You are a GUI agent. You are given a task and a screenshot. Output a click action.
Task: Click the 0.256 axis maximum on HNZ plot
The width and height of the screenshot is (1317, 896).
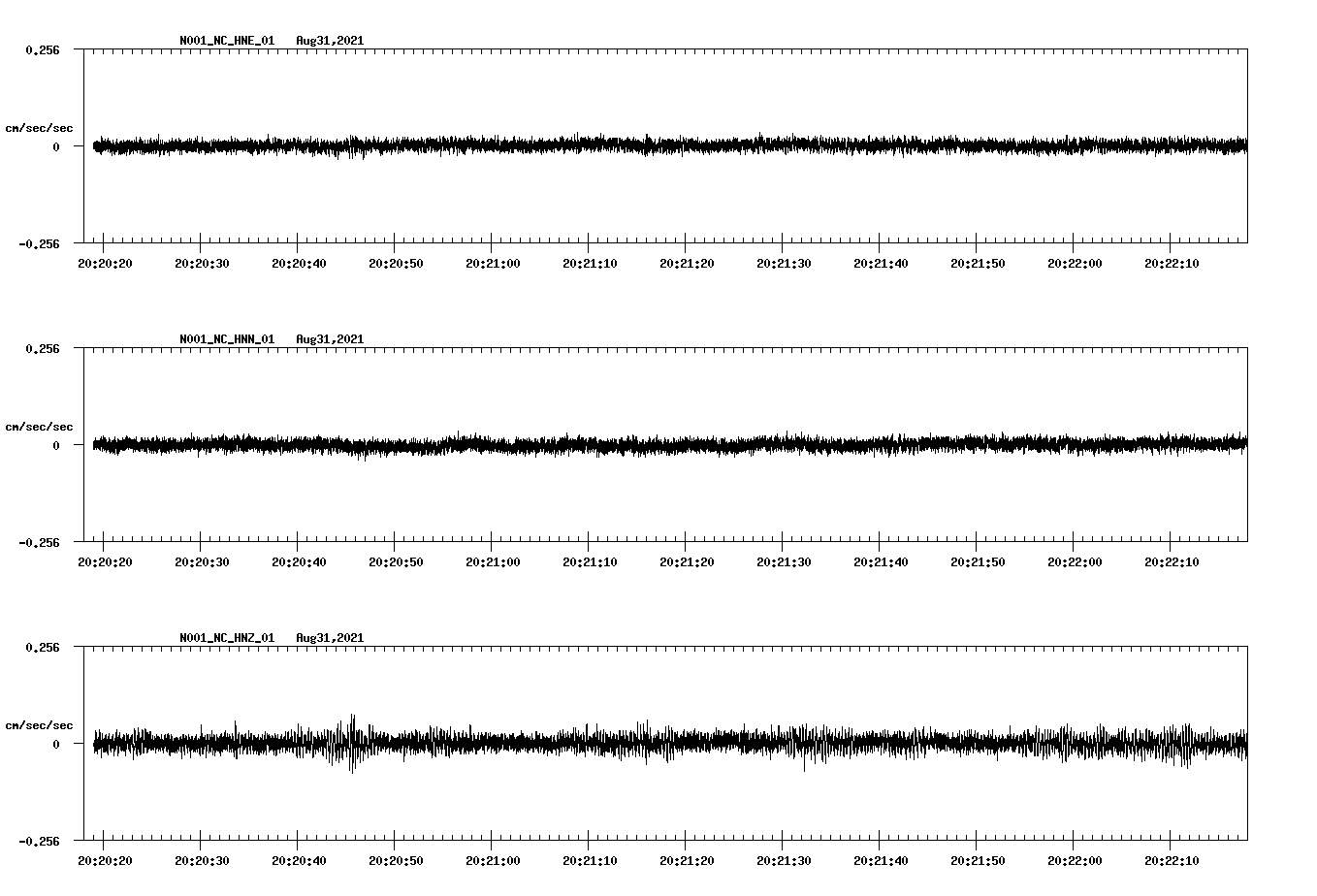[x=42, y=647]
